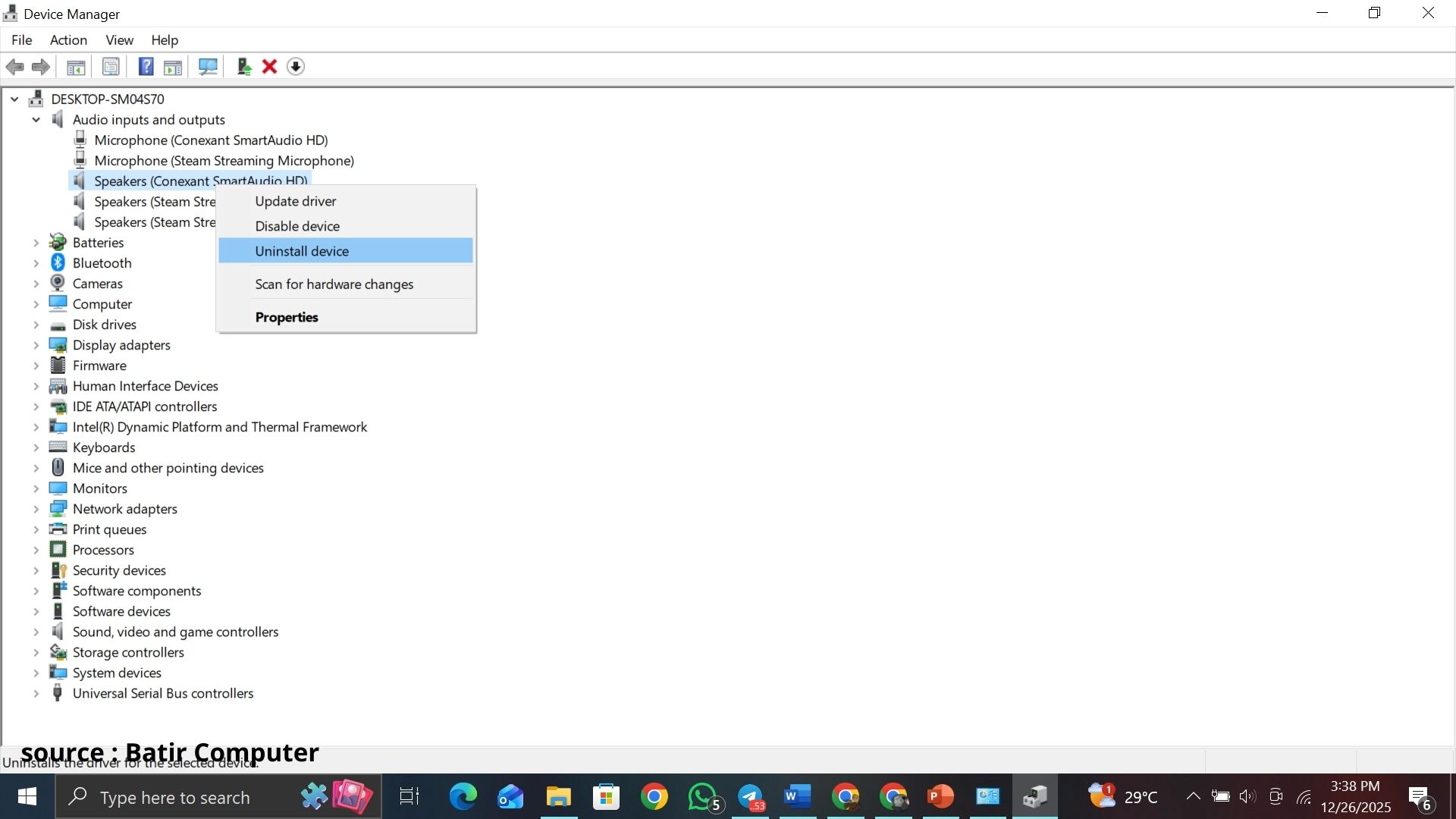The width and height of the screenshot is (1456, 819).
Task: Click the Cameras category icon
Action: [x=58, y=283]
